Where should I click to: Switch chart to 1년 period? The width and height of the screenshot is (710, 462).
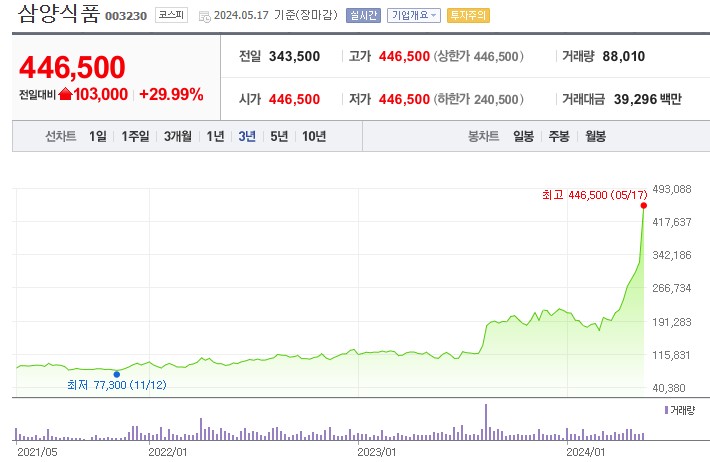click(215, 136)
